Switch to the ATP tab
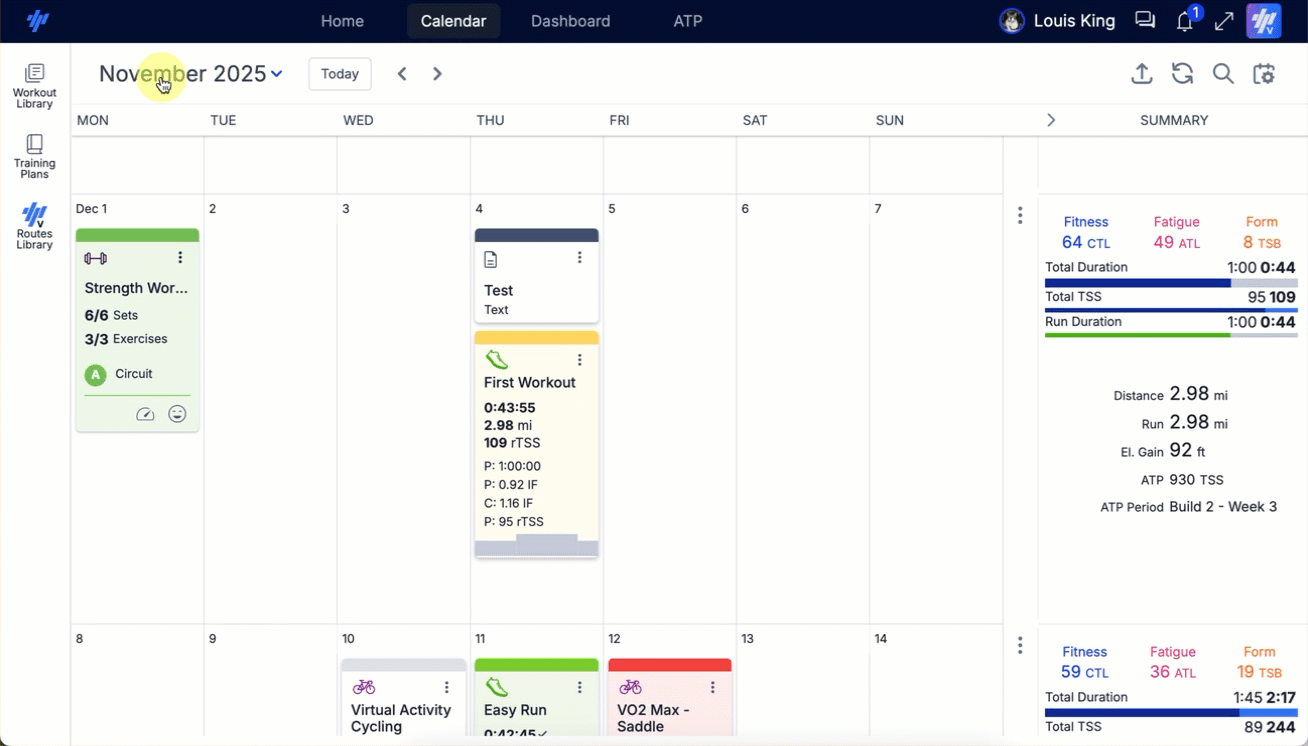The image size is (1308, 746). [687, 21]
